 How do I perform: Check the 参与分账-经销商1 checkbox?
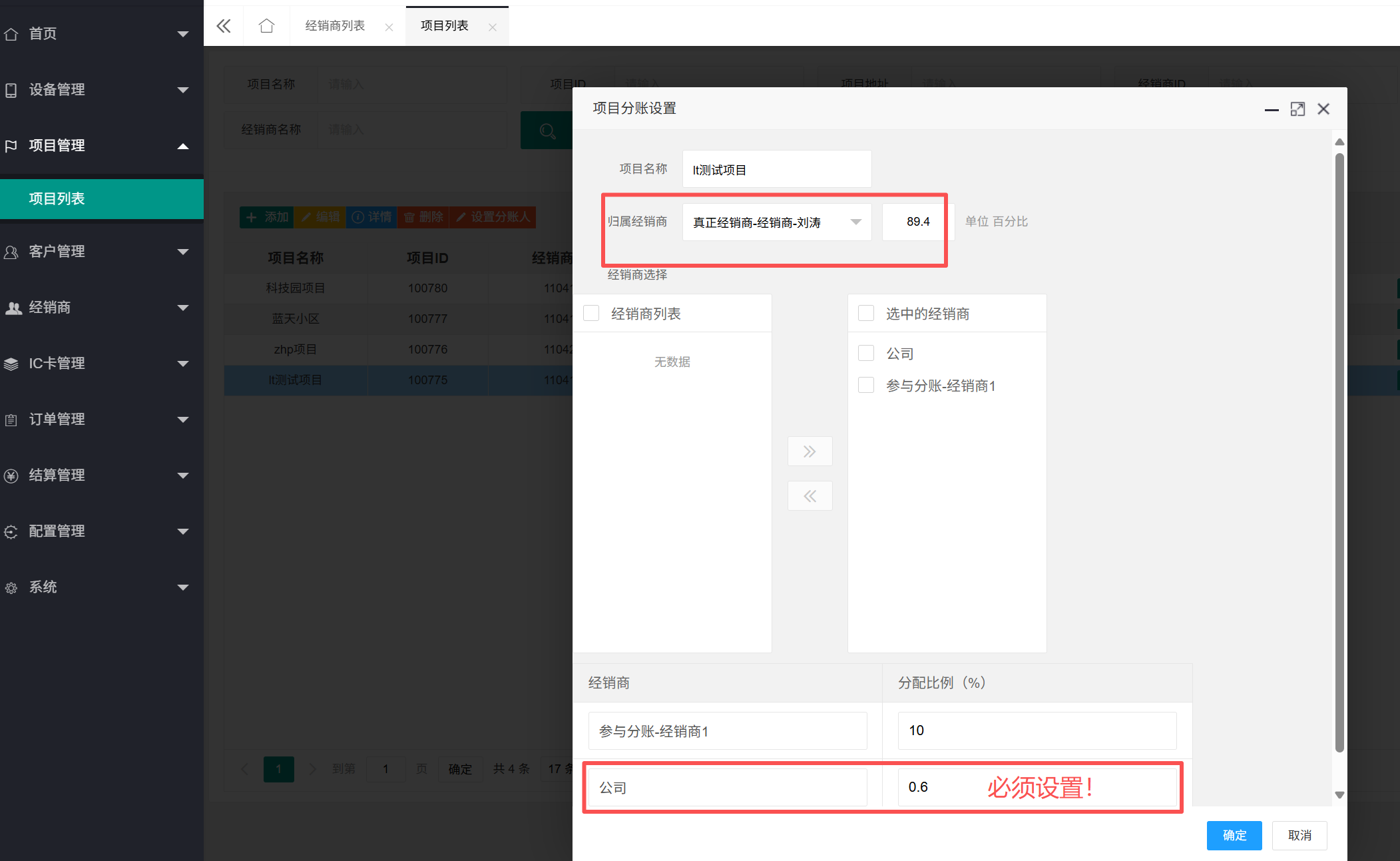pos(866,385)
